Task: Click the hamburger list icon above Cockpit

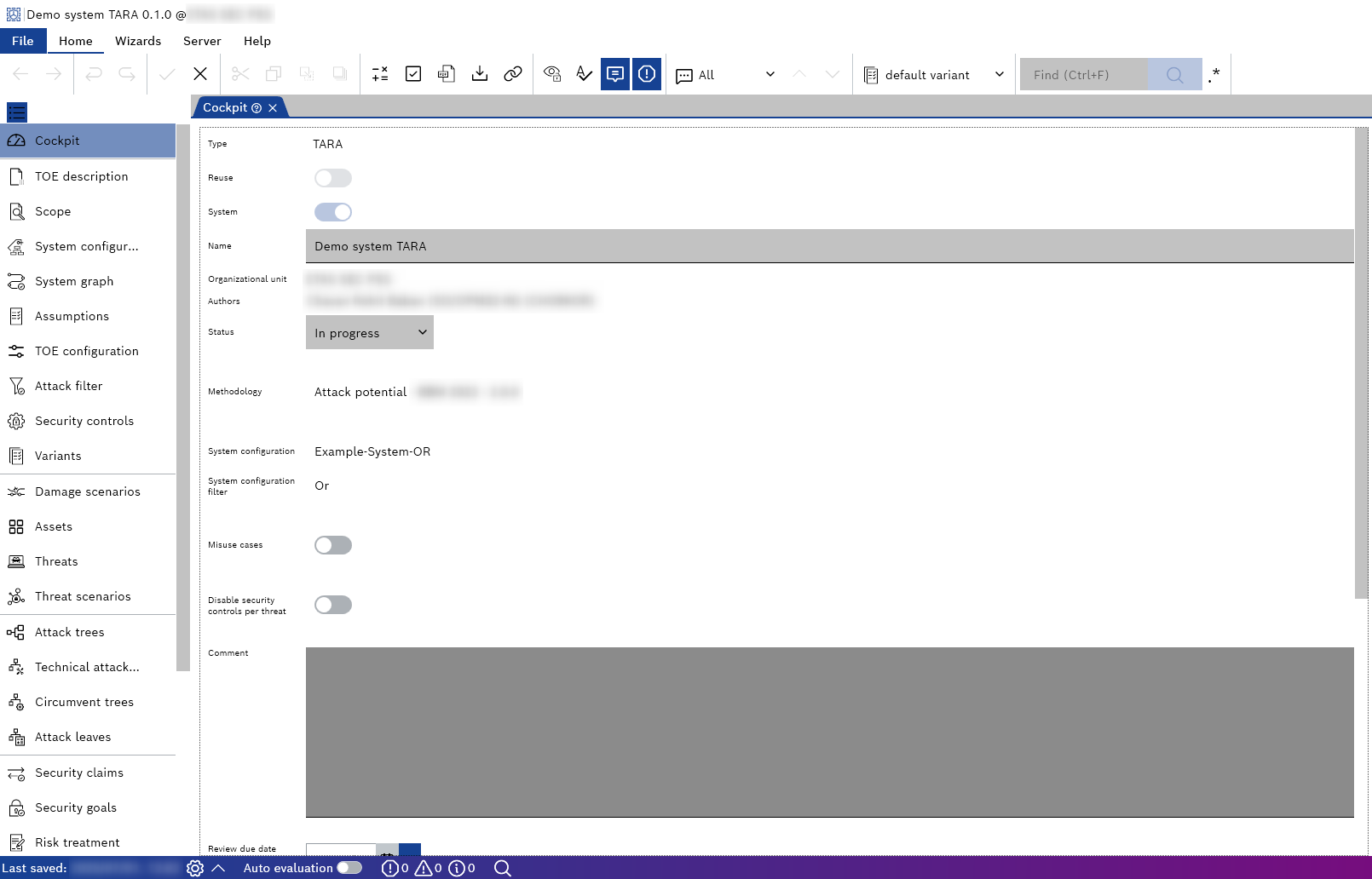Action: 17,112
